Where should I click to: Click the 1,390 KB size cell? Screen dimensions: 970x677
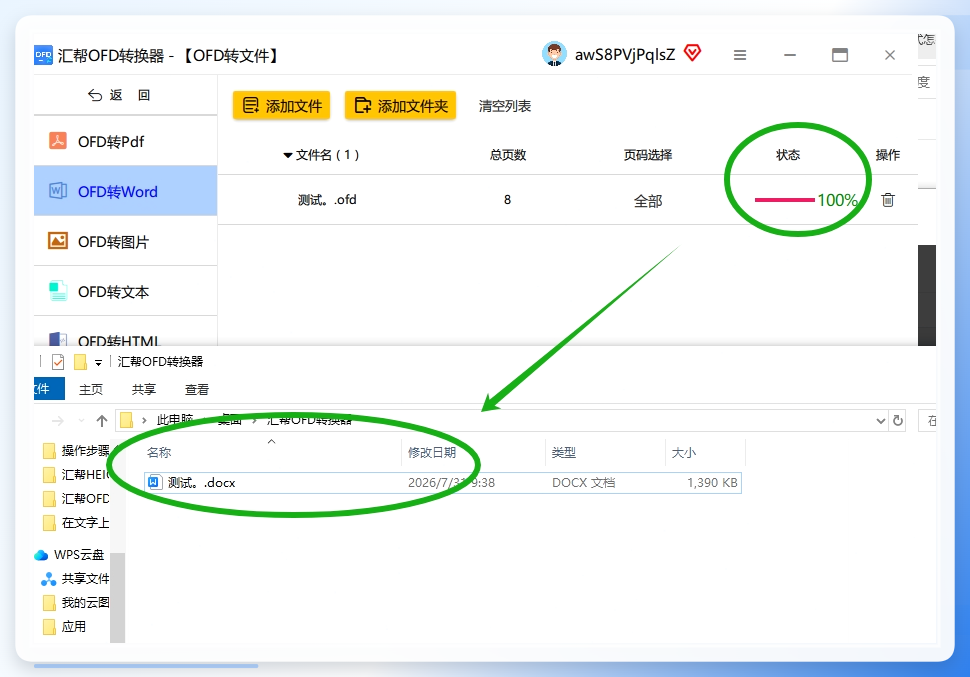click(x=712, y=483)
